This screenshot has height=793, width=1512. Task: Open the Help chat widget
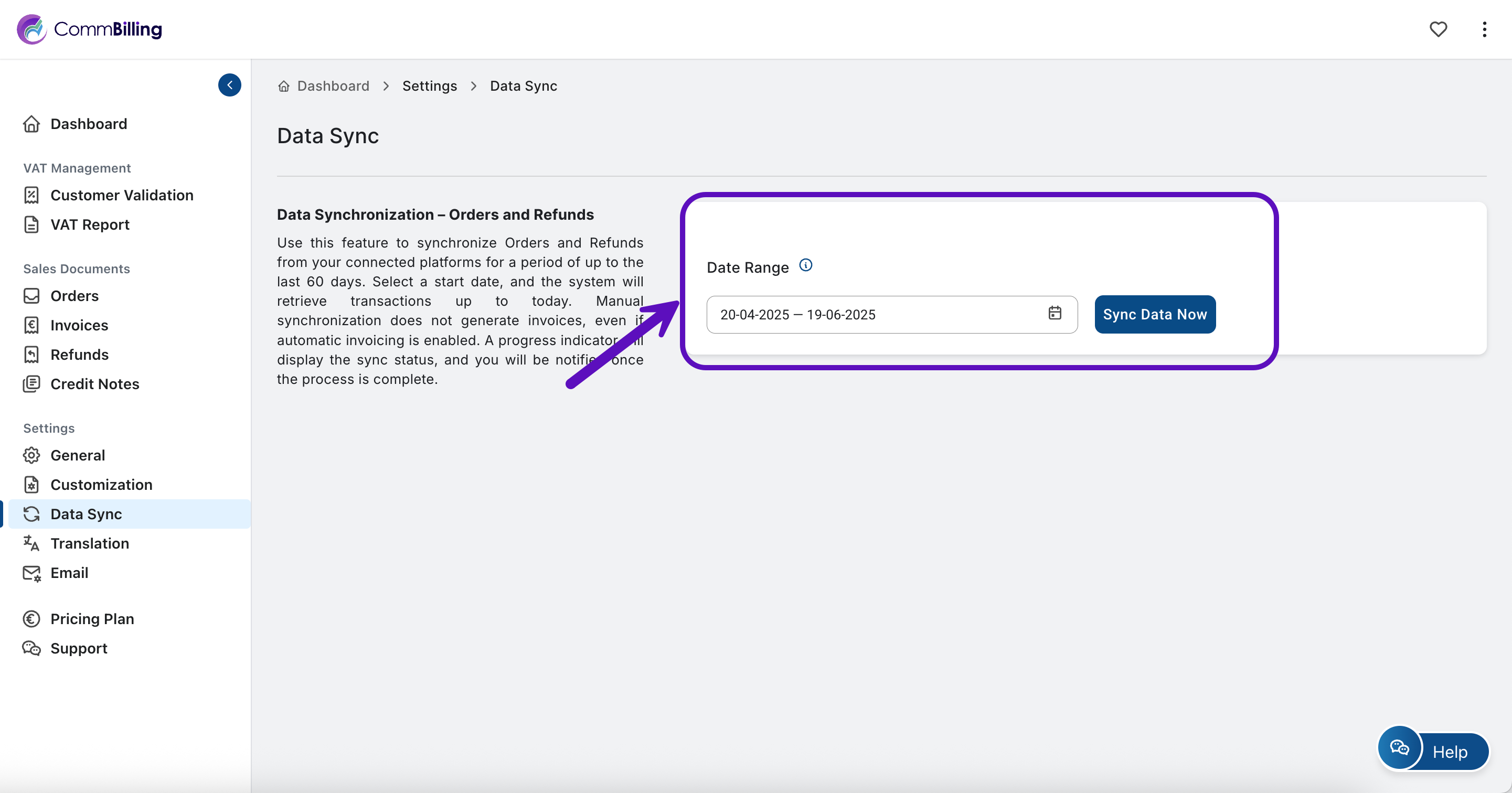pos(1433,751)
